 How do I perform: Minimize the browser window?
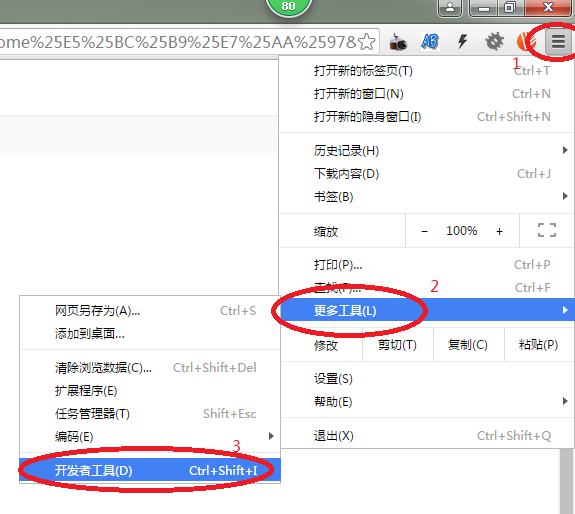click(x=483, y=8)
